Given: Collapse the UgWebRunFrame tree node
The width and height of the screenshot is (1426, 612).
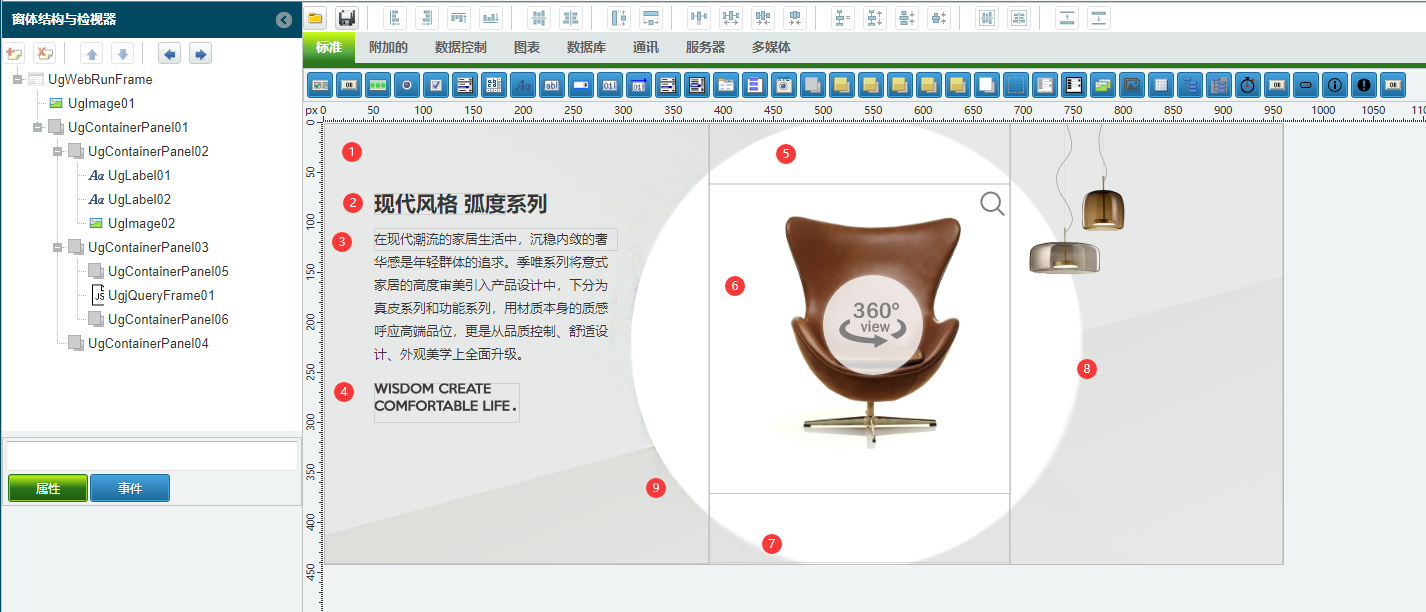Looking at the screenshot, I should (17, 79).
